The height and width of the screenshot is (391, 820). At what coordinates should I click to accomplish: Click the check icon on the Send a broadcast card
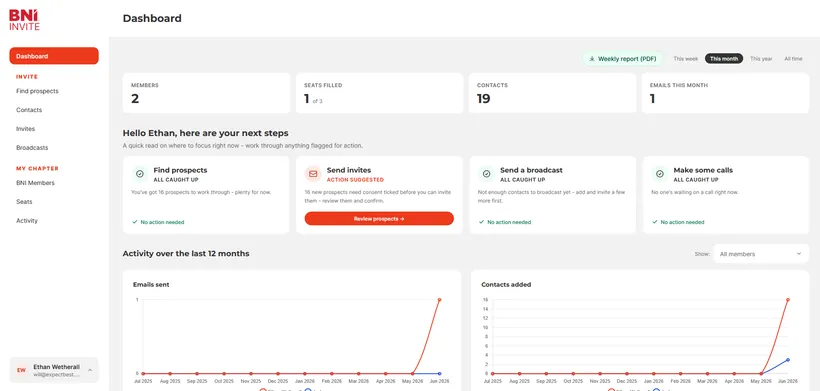point(486,174)
